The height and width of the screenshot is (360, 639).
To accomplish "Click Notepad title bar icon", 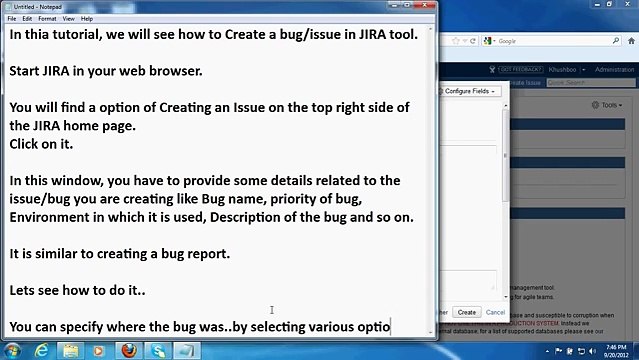I will point(8,7).
